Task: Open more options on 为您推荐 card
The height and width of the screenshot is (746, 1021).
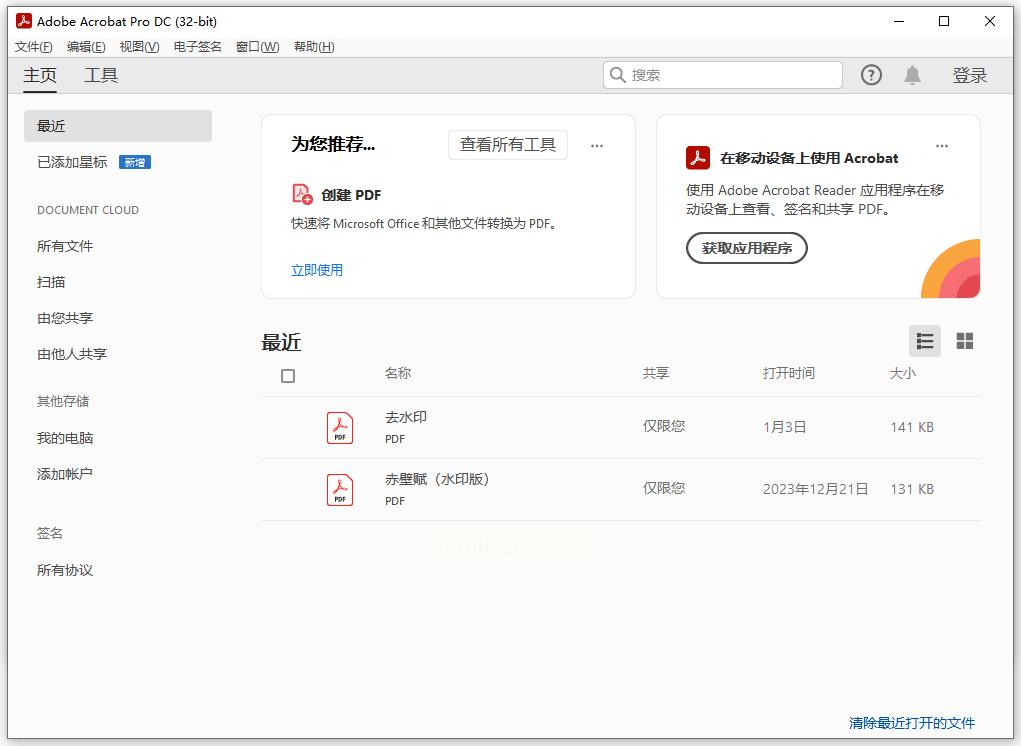Action: 597,146
